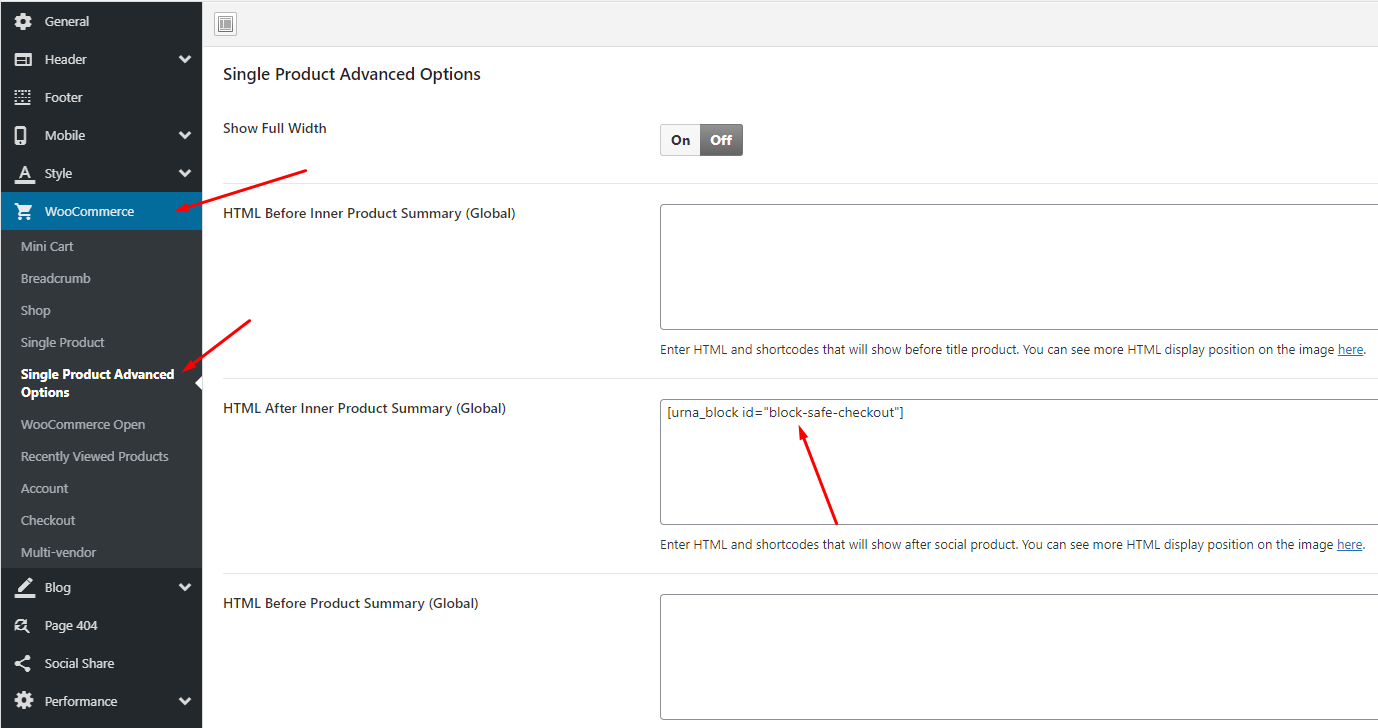The height and width of the screenshot is (728, 1378).
Task: Click the WooCommerce cart icon
Action: point(24,211)
